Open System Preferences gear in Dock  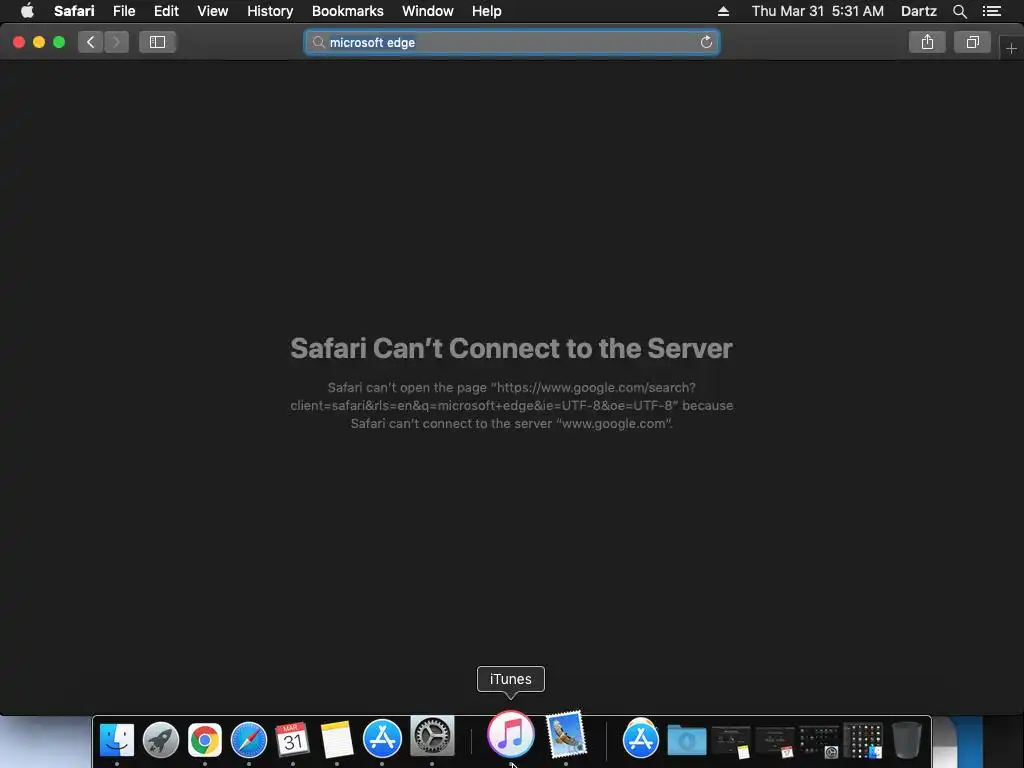432,736
